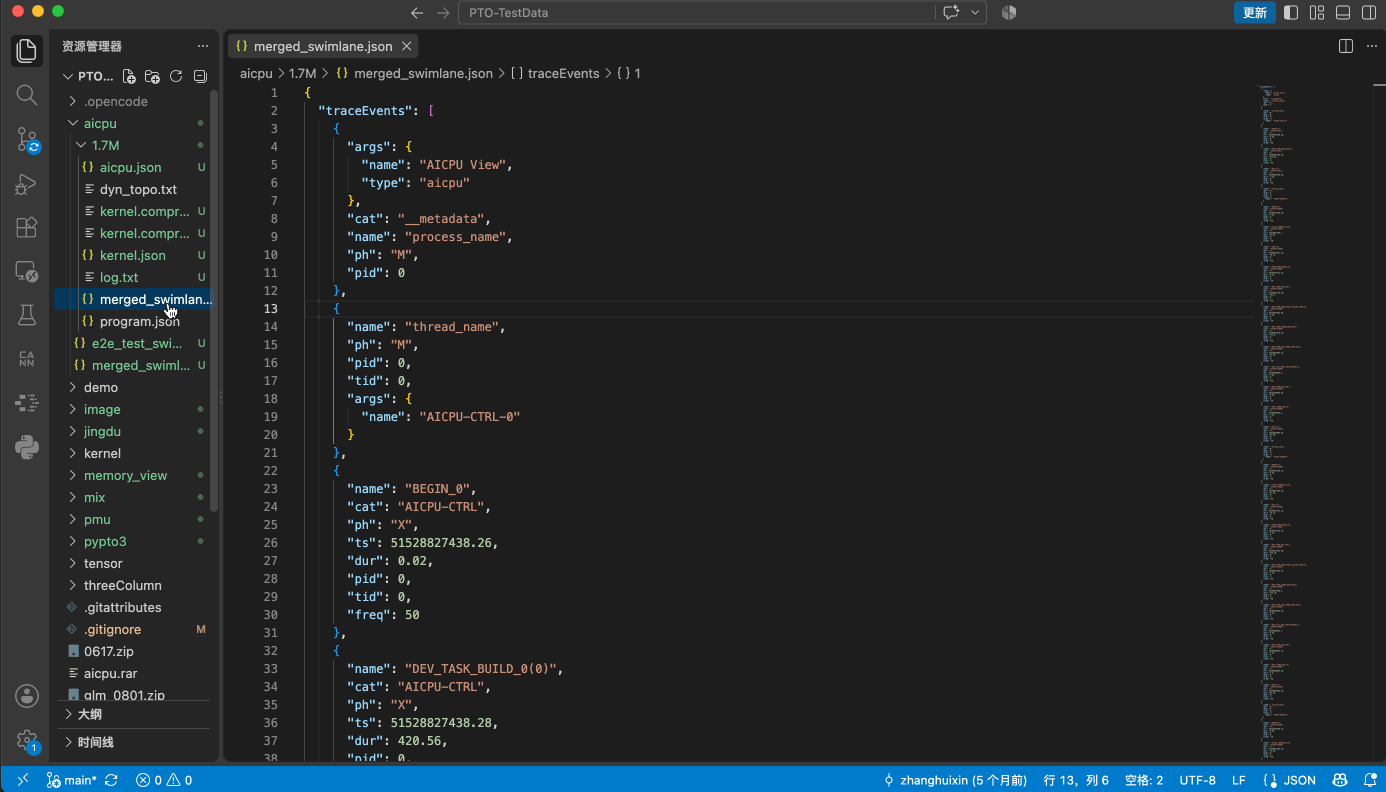Open the Testing flask view
The image size is (1386, 792).
pos(27,315)
